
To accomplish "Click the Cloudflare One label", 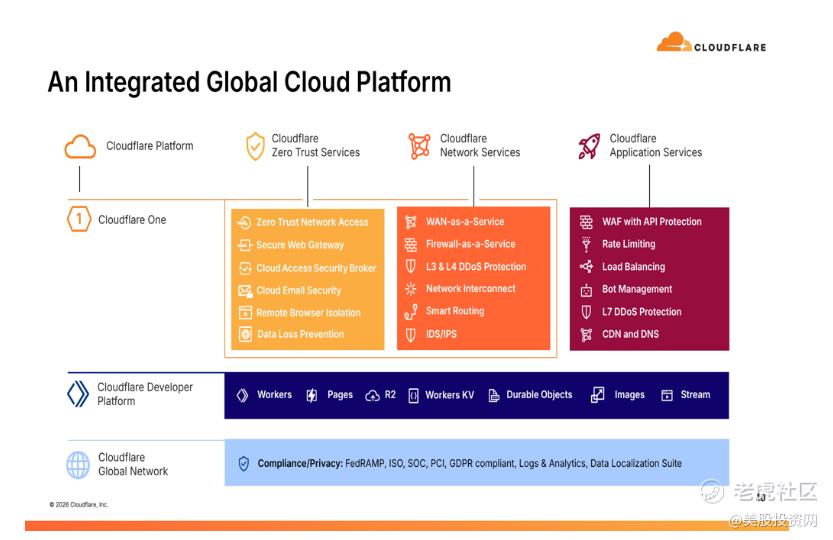I will pos(132,220).
